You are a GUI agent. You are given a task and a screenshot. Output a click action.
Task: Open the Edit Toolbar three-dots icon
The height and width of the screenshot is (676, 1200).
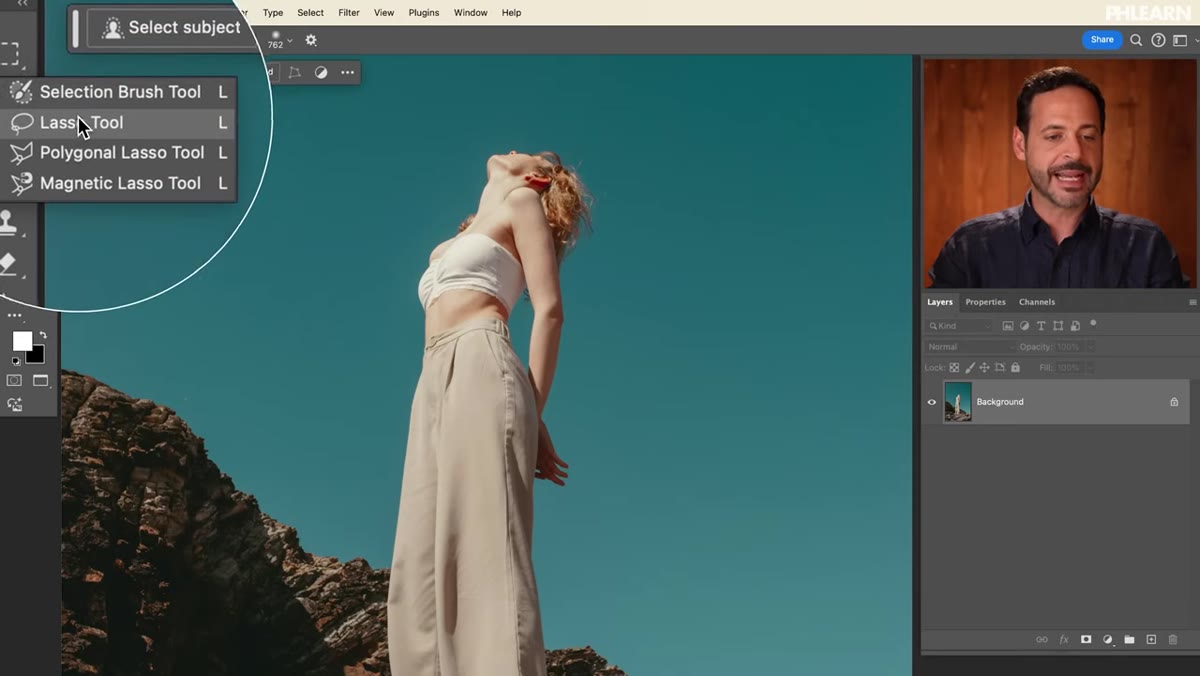[14, 315]
